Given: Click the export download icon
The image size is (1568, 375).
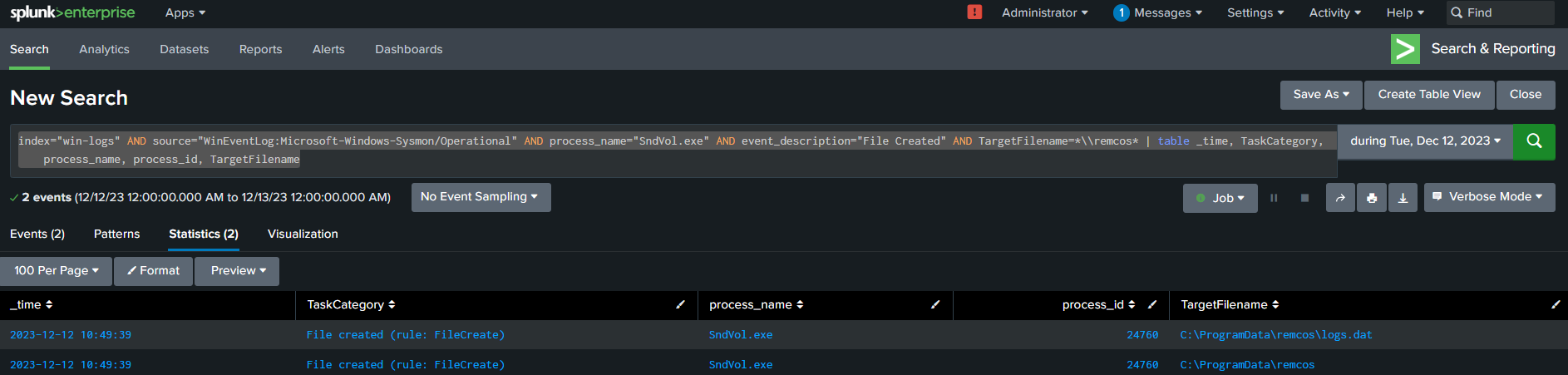Looking at the screenshot, I should point(1403,198).
